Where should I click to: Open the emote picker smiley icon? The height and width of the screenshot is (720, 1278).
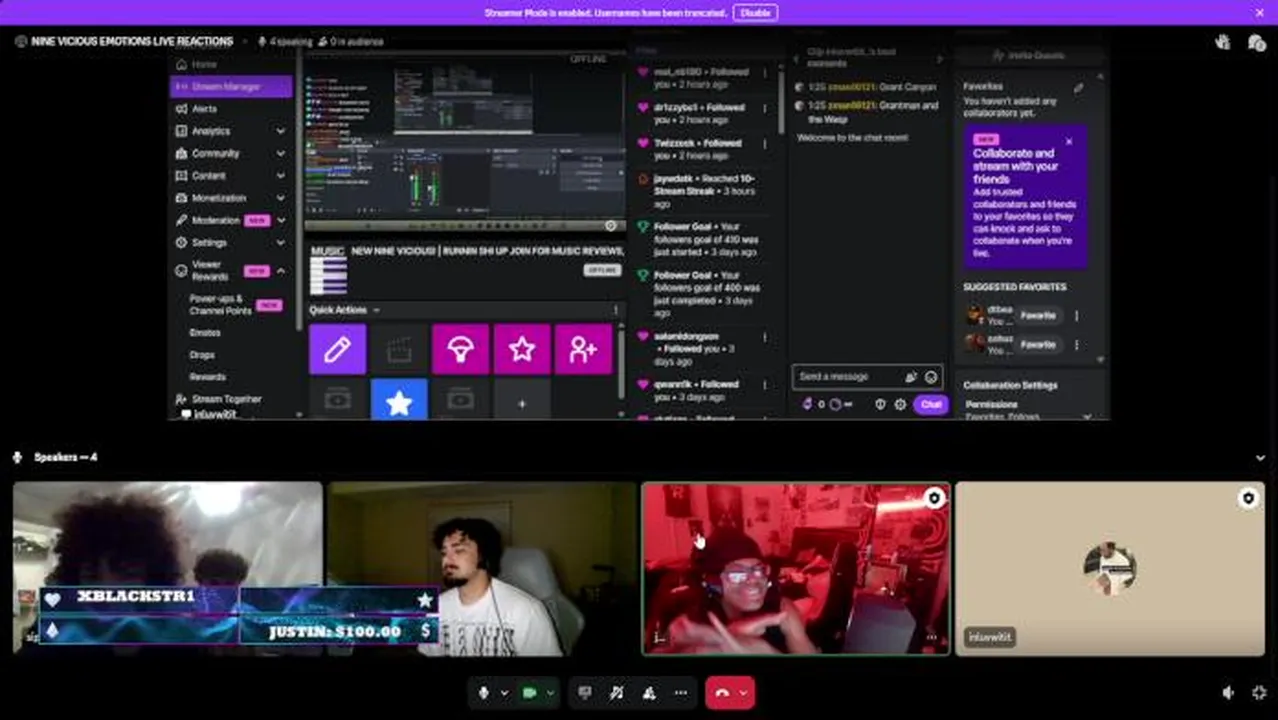tap(931, 377)
